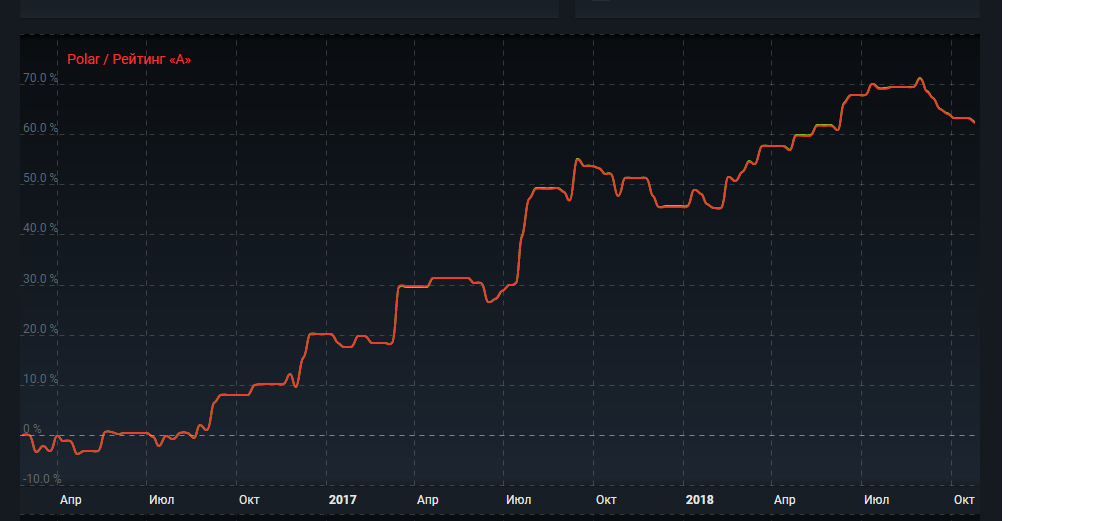The image size is (1100, 521).
Task: Click the 10.0 % y-axis label
Action: pos(41,380)
